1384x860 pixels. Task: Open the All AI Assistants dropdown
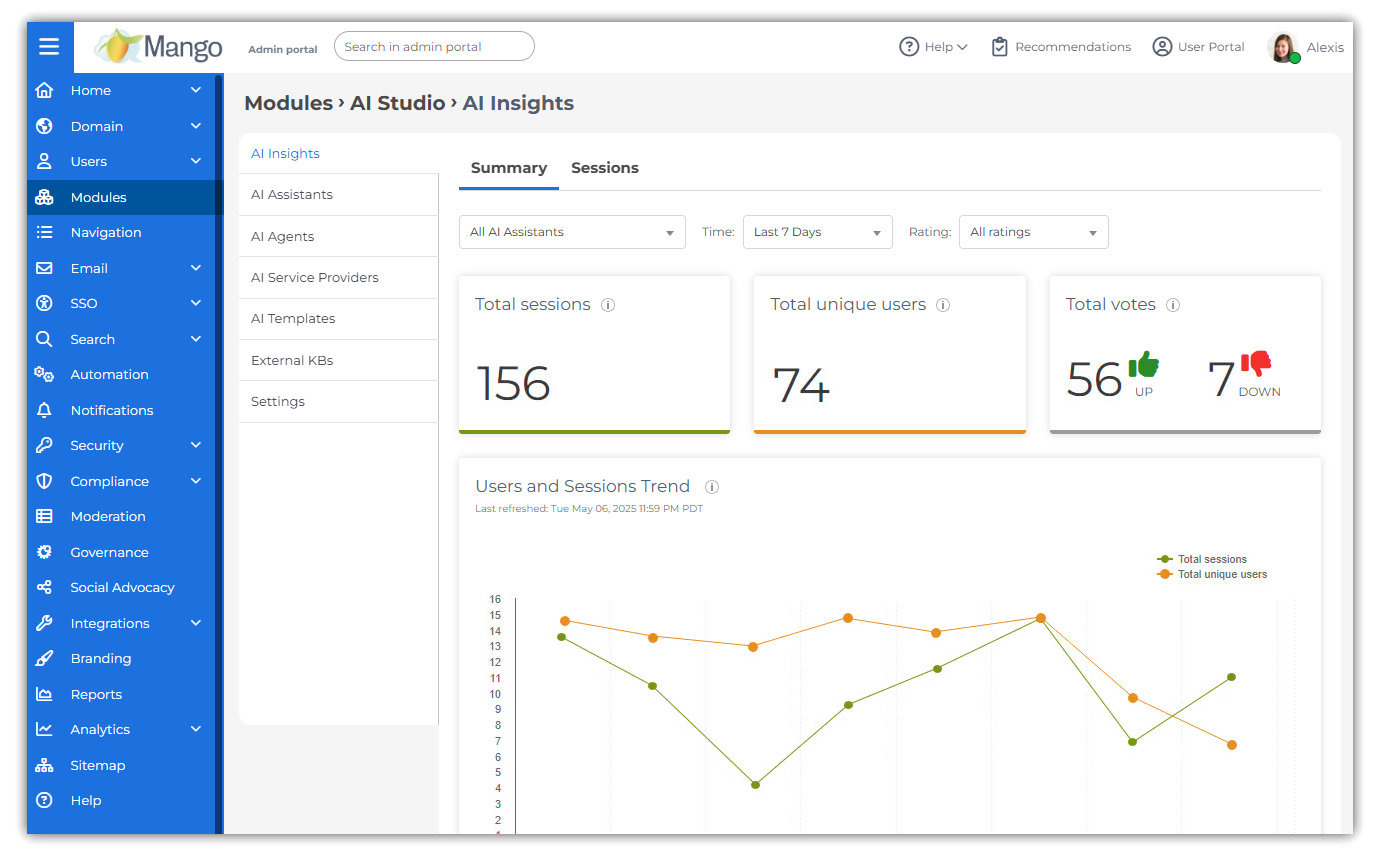(x=572, y=232)
